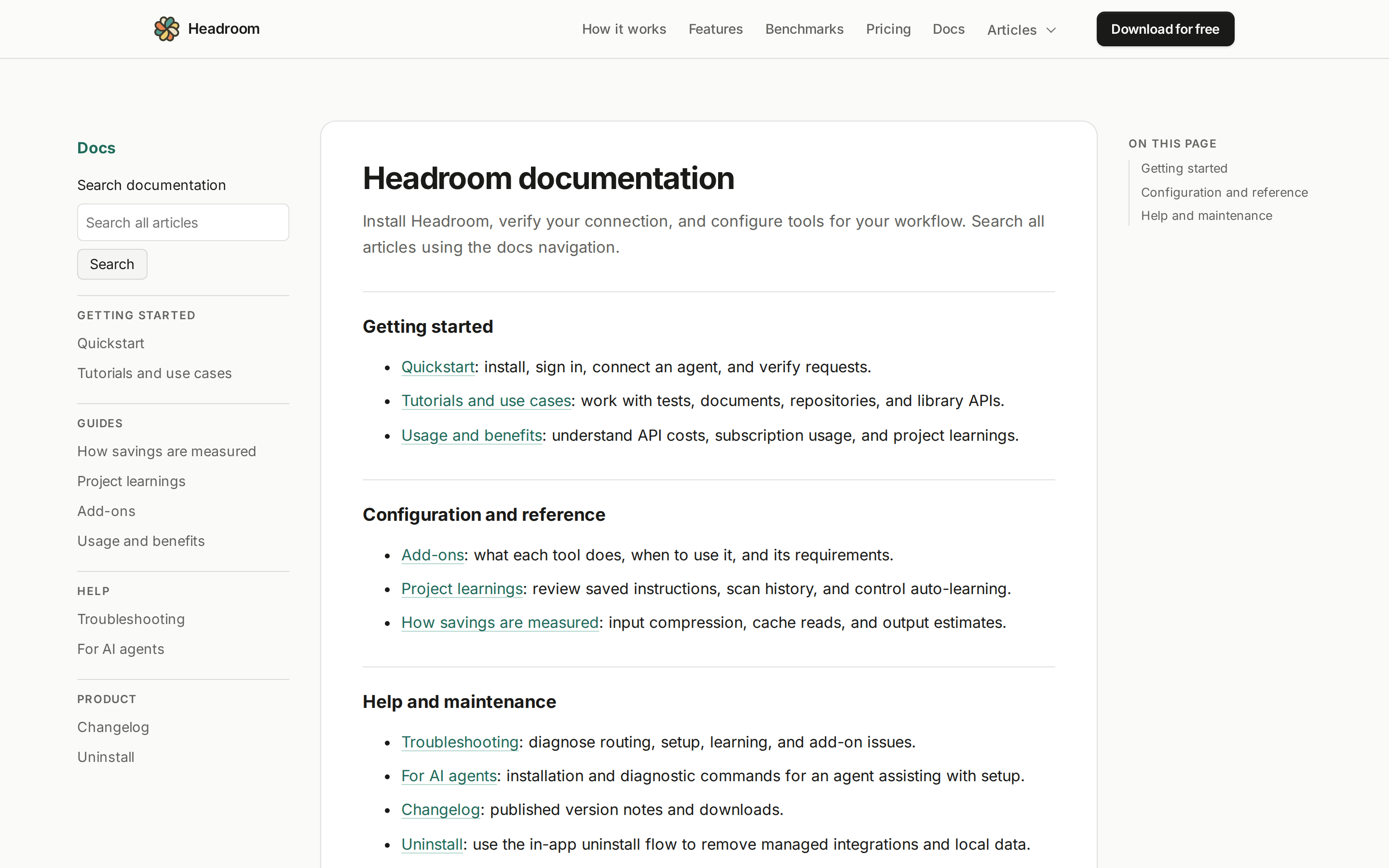The height and width of the screenshot is (868, 1389).
Task: Click the Headroom flower logo icon
Action: tap(166, 29)
